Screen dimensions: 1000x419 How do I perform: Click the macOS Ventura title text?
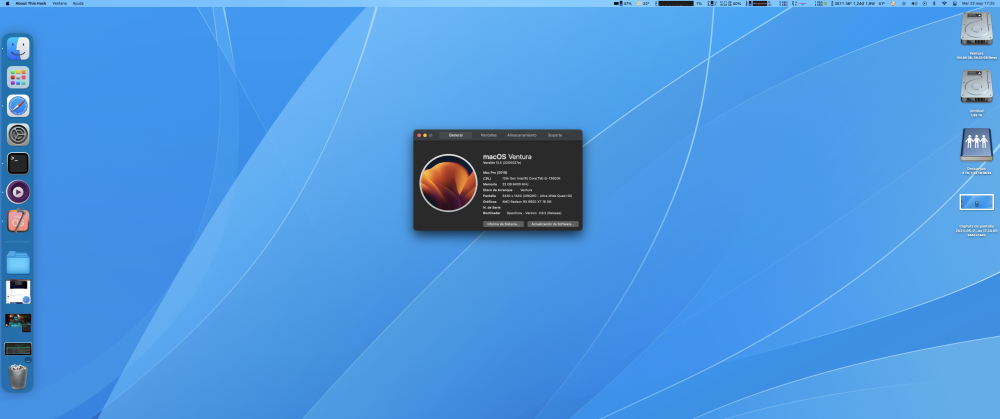[x=507, y=156]
